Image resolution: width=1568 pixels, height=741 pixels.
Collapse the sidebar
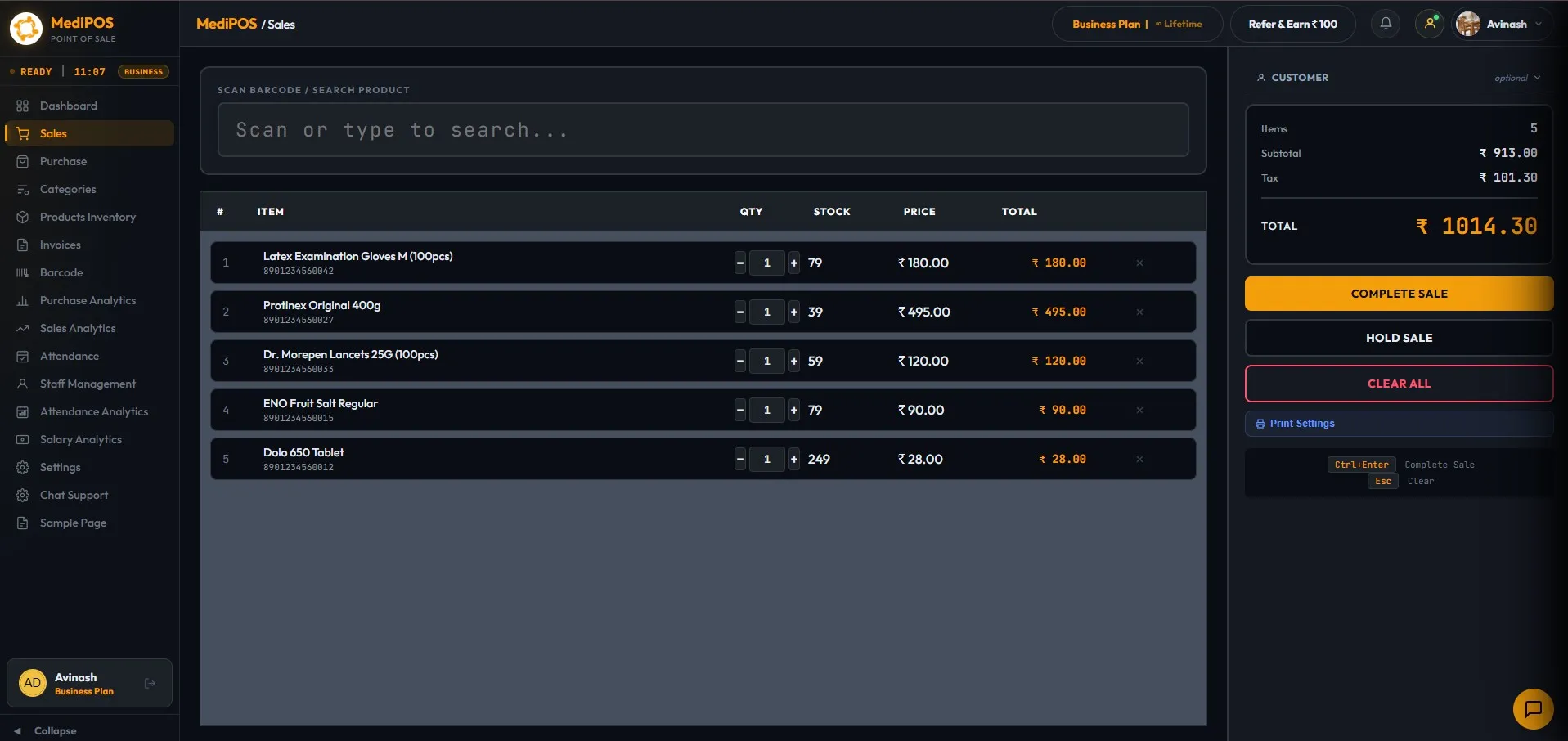pyautogui.click(x=46, y=730)
